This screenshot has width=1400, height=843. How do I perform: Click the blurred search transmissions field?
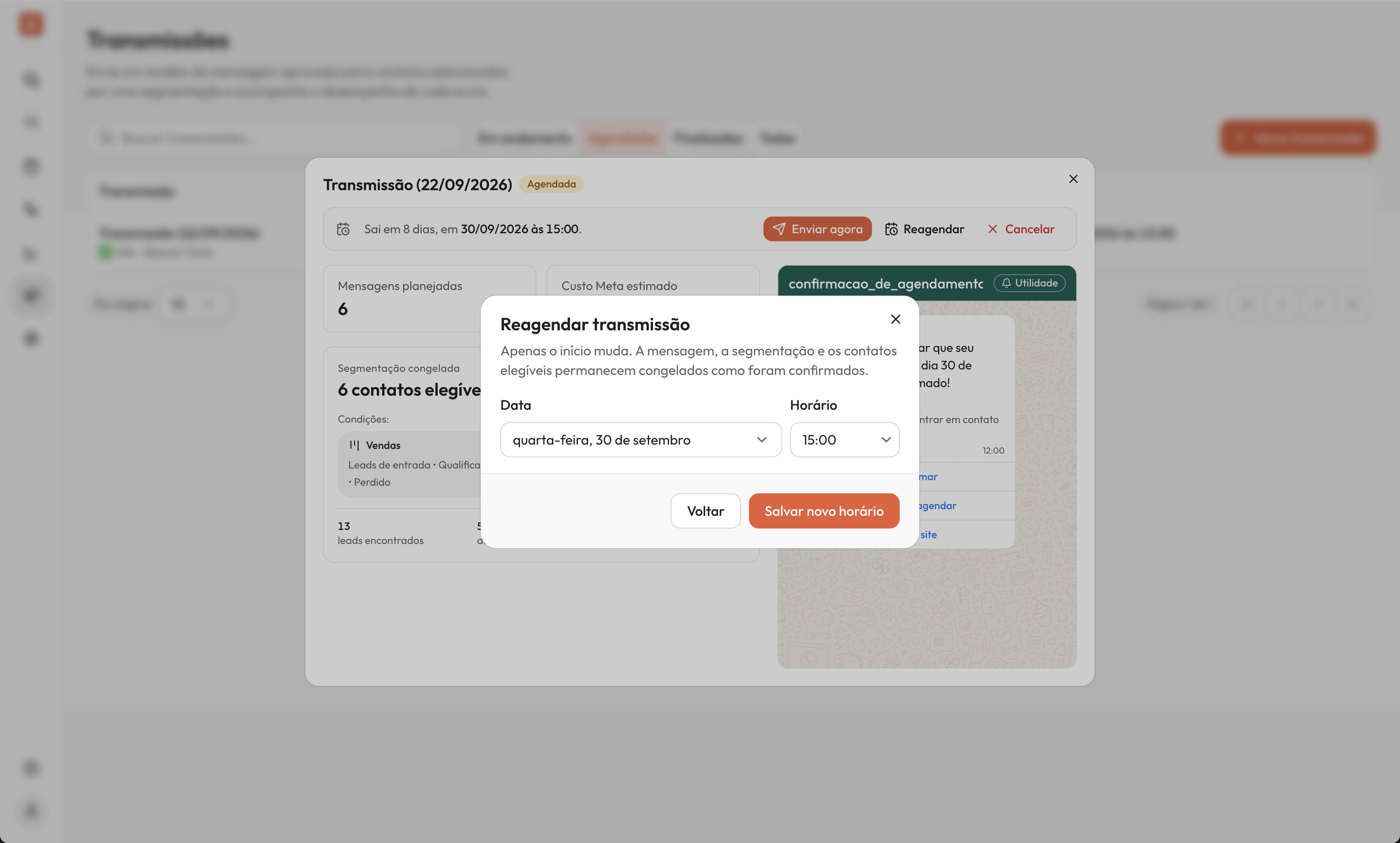click(x=273, y=138)
